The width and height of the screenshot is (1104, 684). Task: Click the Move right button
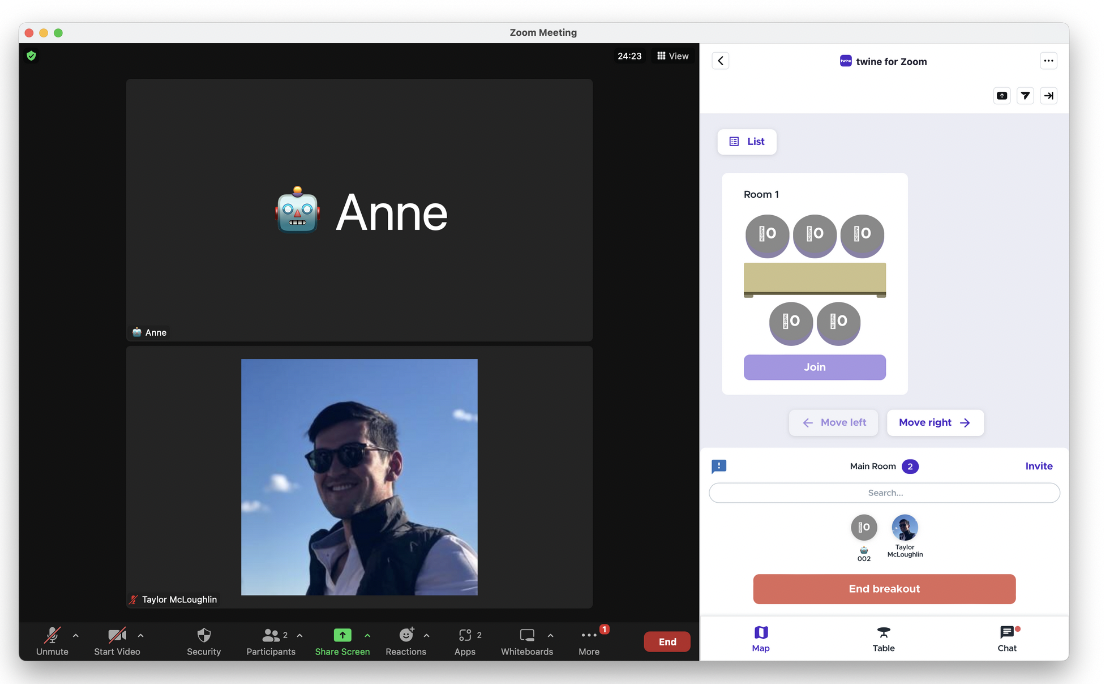tap(935, 423)
